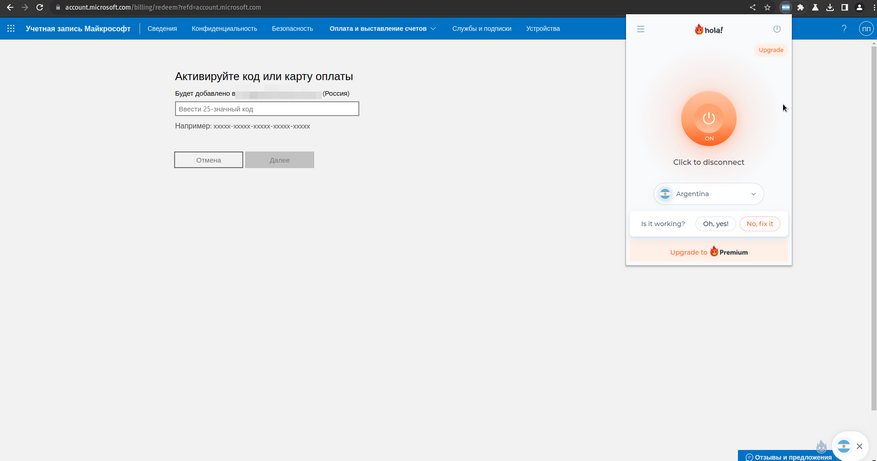877x461 pixels.
Task: Click the browser back arrow
Action: [10, 7]
